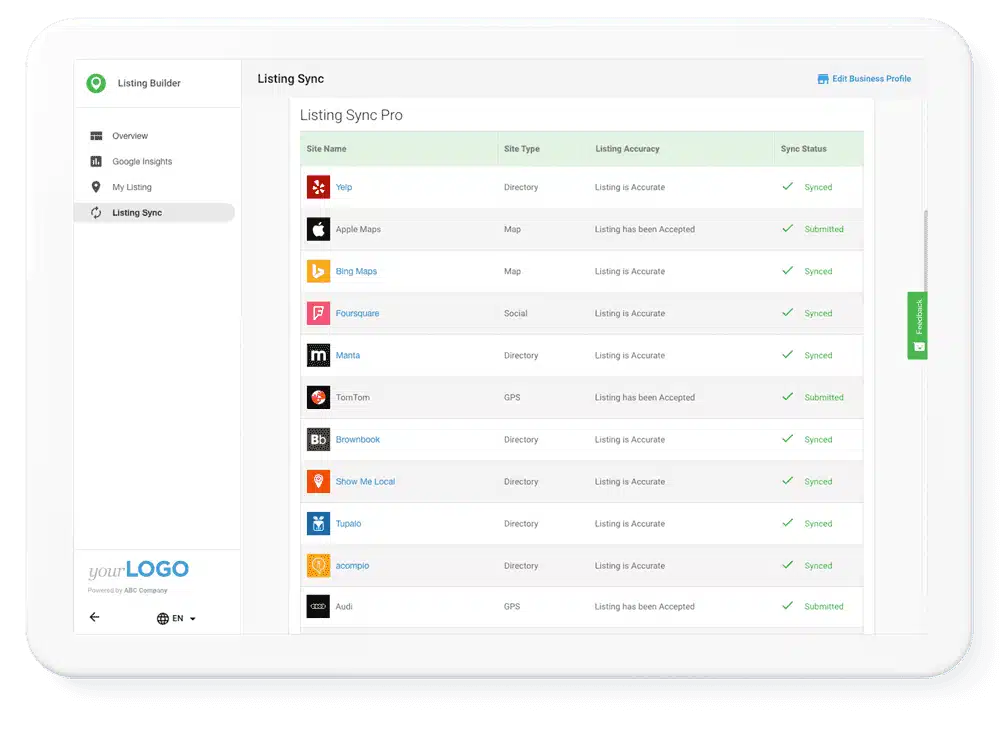
Task: Click the Manta icon
Action: point(318,355)
